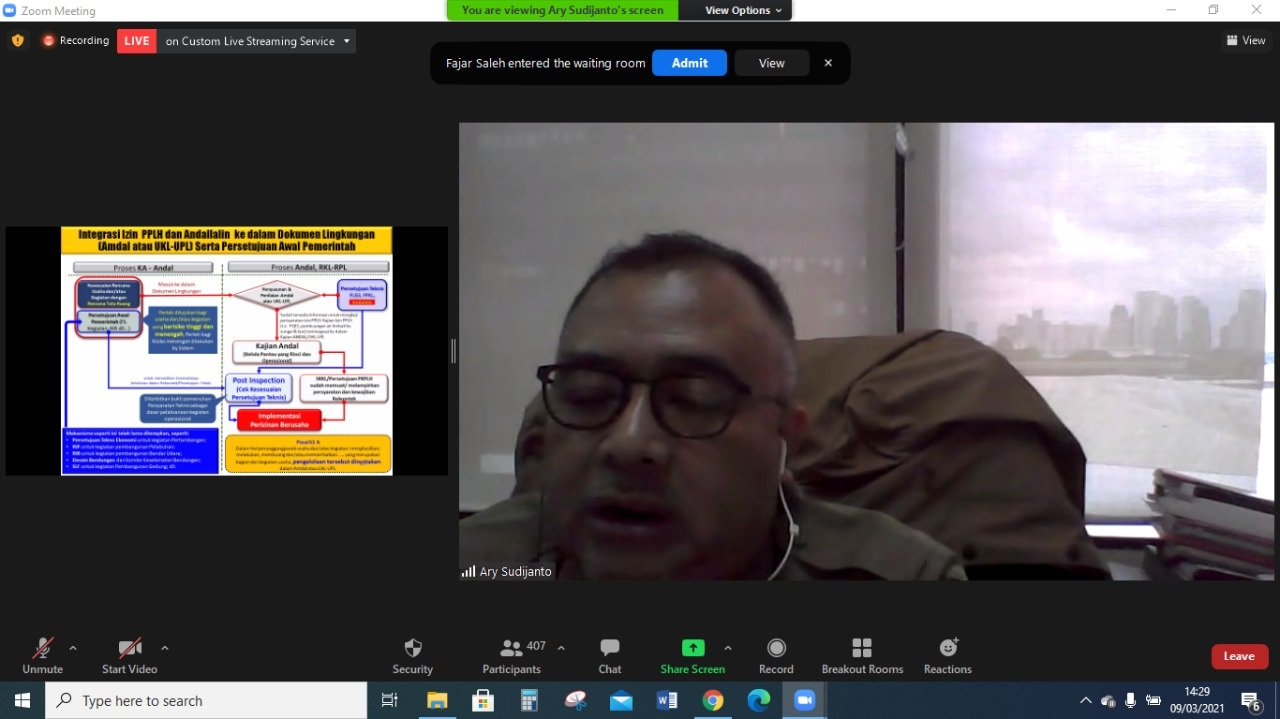Image resolution: width=1280 pixels, height=719 pixels.
Task: Expand the Custom Live Streaming Service dropdown
Action: click(x=347, y=41)
